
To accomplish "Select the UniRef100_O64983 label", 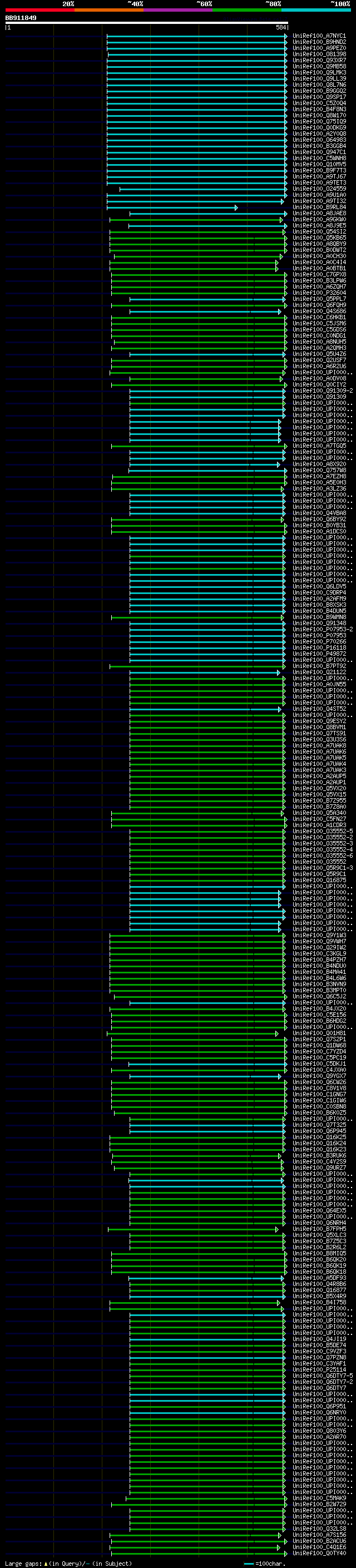I will click(319, 140).
